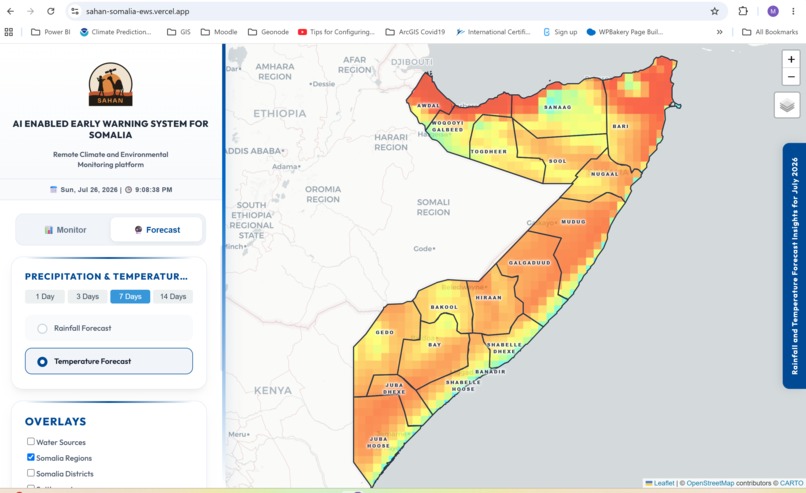Image resolution: width=806 pixels, height=493 pixels.
Task: Open the purple profile avatar
Action: click(773, 11)
